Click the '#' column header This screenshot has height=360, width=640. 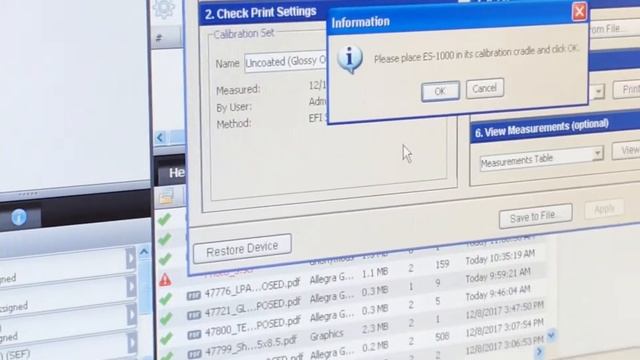pos(159,38)
